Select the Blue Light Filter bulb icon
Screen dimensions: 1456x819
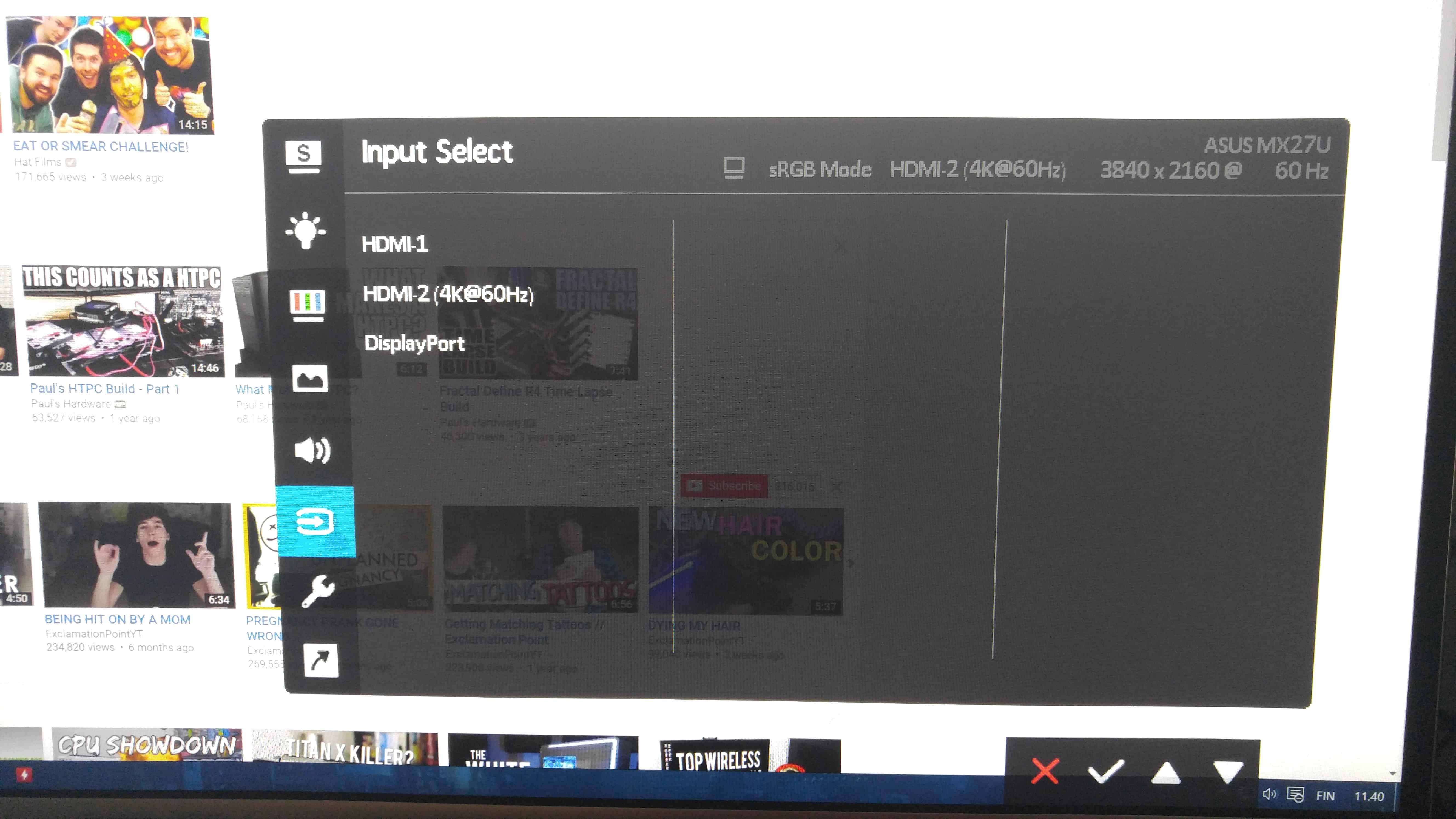click(x=305, y=231)
